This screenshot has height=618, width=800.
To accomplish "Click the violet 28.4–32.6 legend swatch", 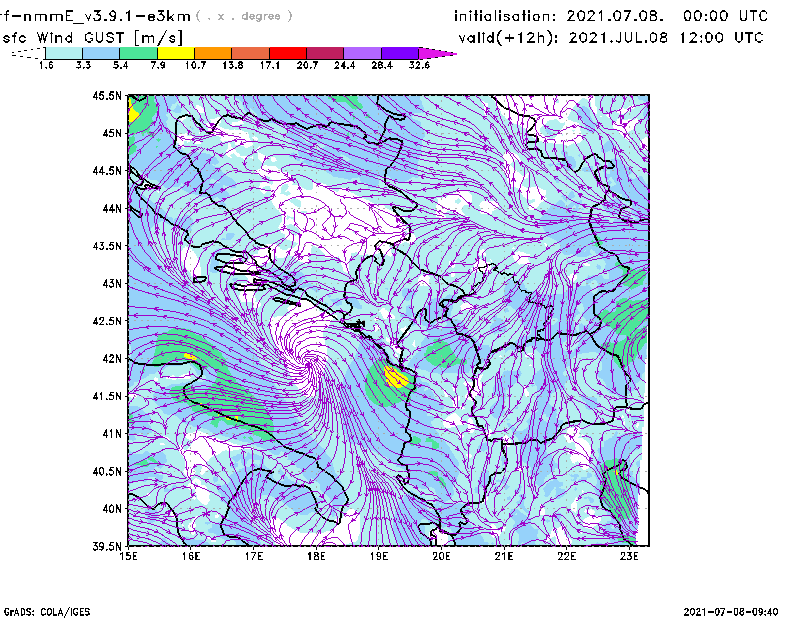I will pos(400,53).
